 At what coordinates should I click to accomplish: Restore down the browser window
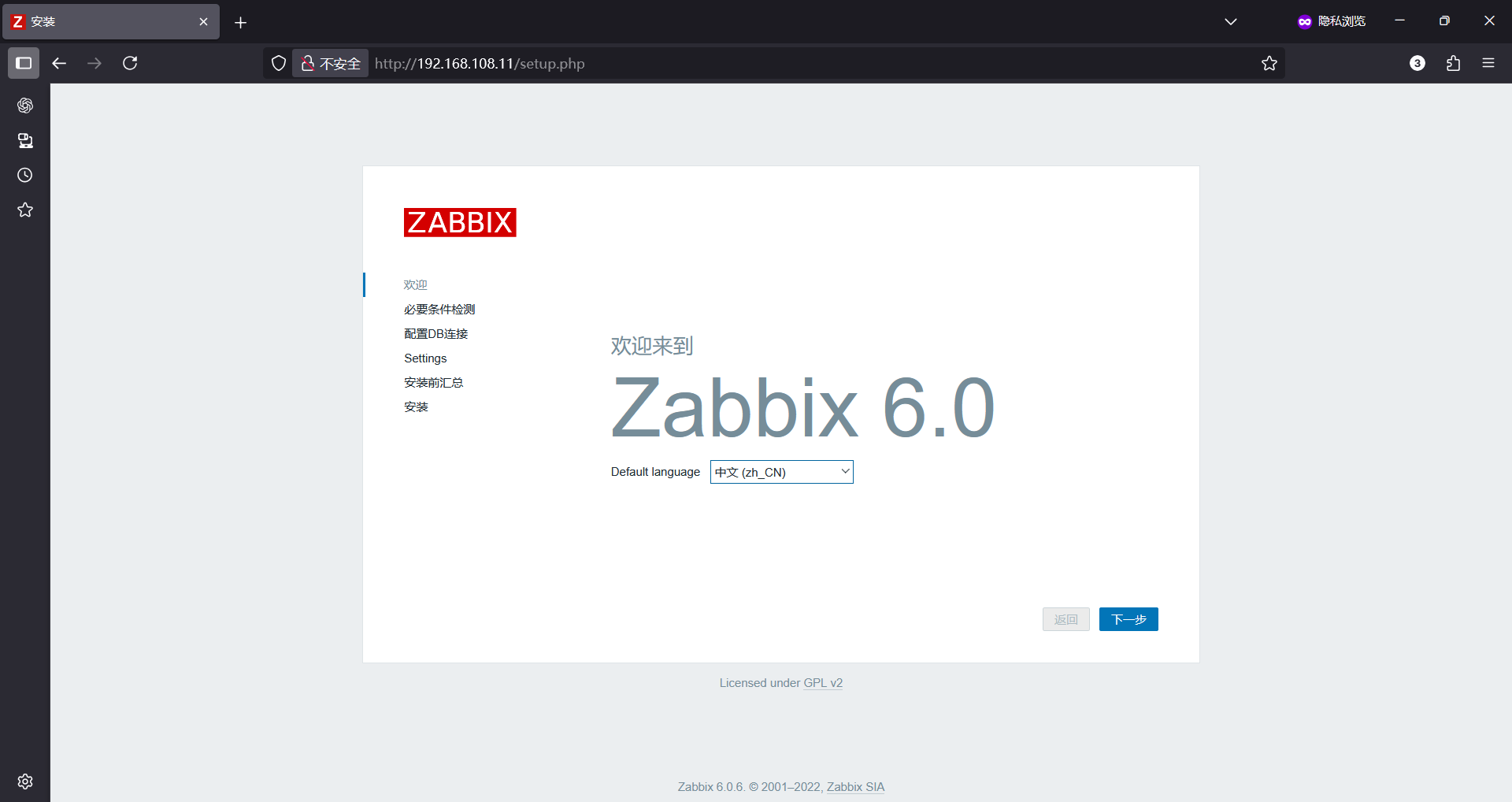(x=1444, y=21)
